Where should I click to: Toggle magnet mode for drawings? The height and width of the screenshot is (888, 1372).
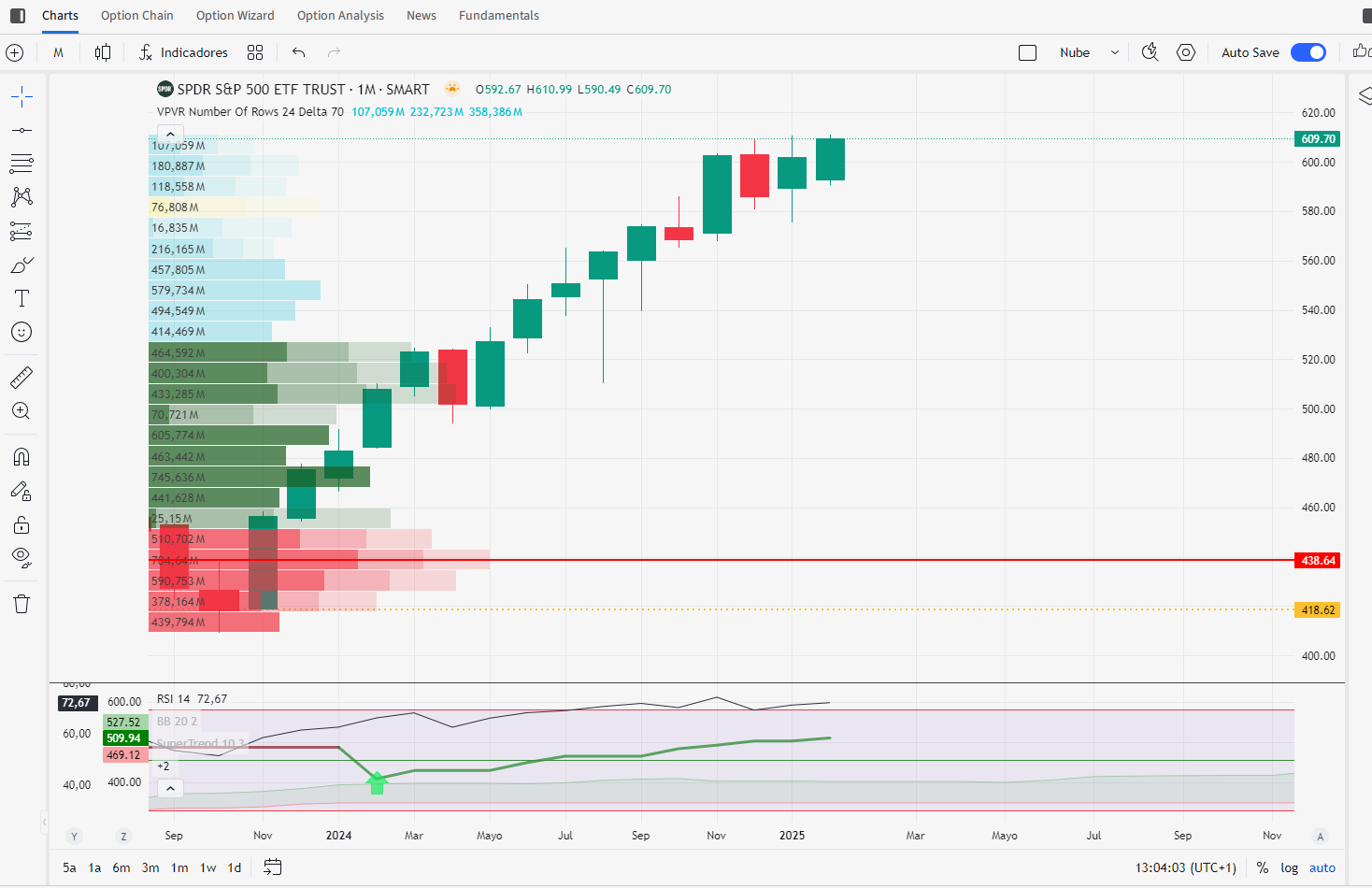click(21, 457)
